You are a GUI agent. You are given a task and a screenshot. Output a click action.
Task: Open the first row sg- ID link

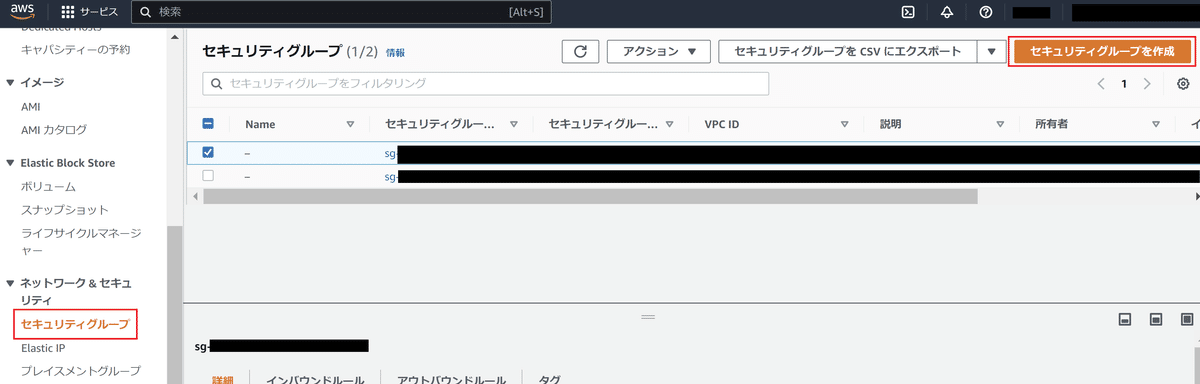click(391, 153)
